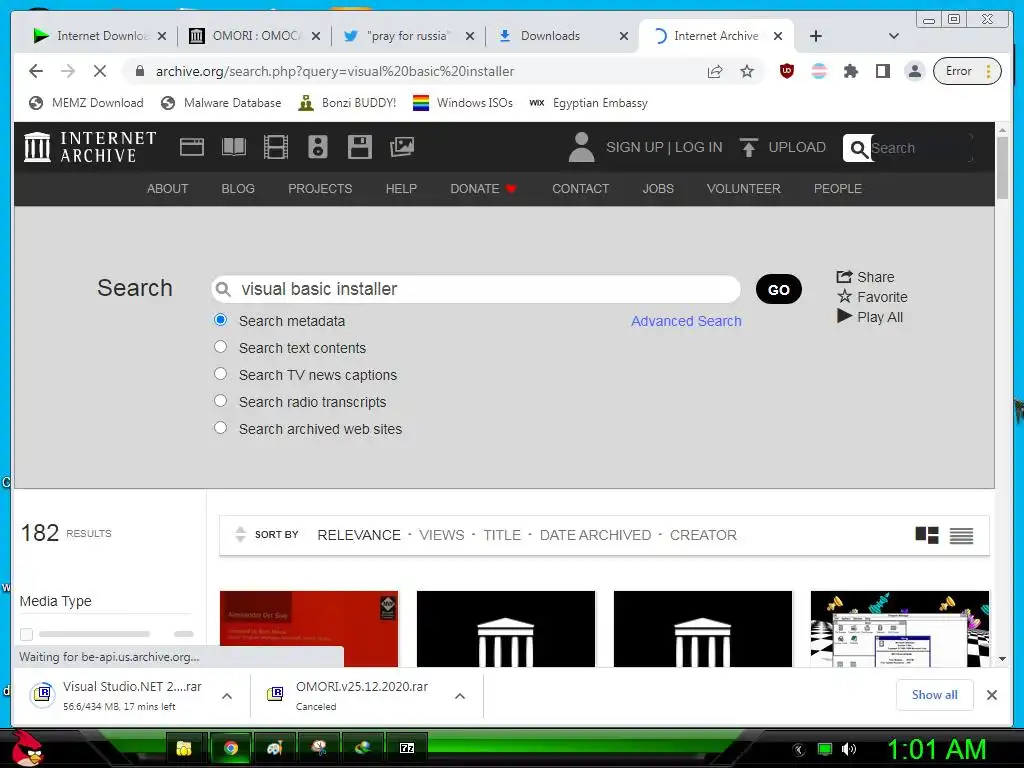Click the DONATE link with heart

(x=483, y=189)
